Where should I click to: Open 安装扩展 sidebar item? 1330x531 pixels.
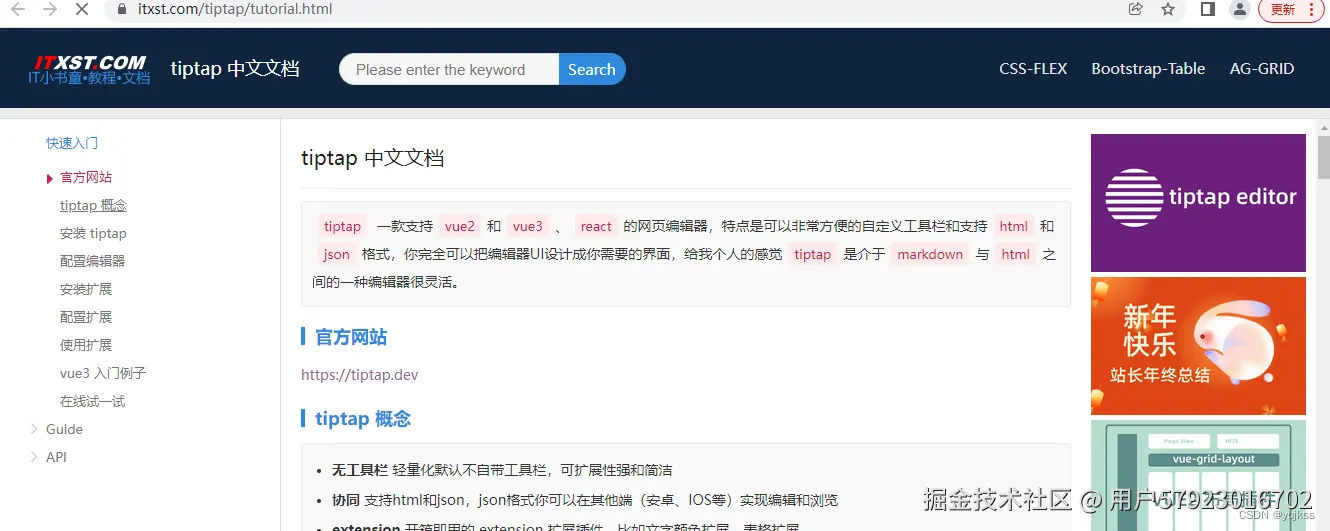tap(86, 289)
